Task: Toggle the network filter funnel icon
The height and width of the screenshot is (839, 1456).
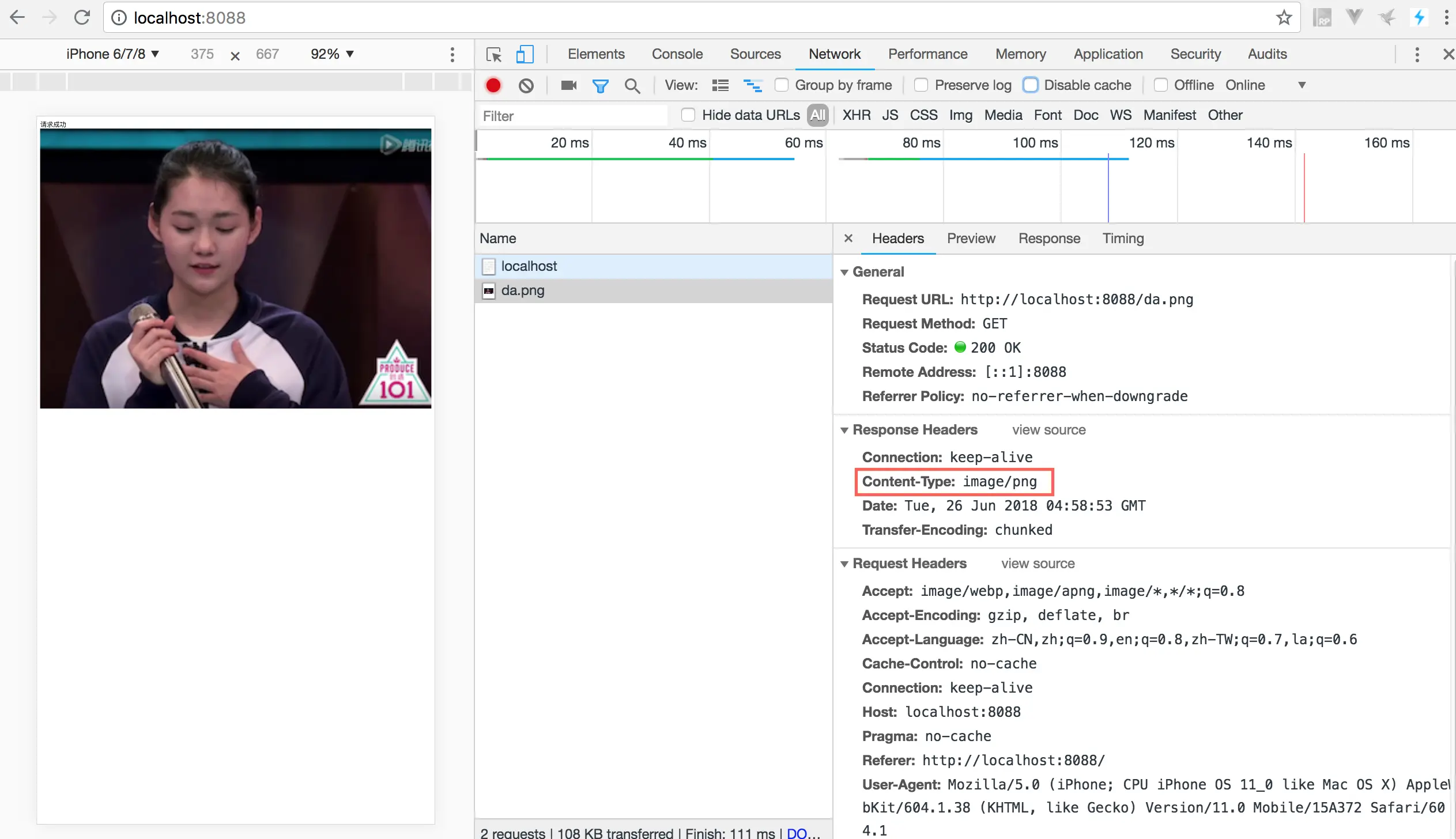Action: coord(600,85)
